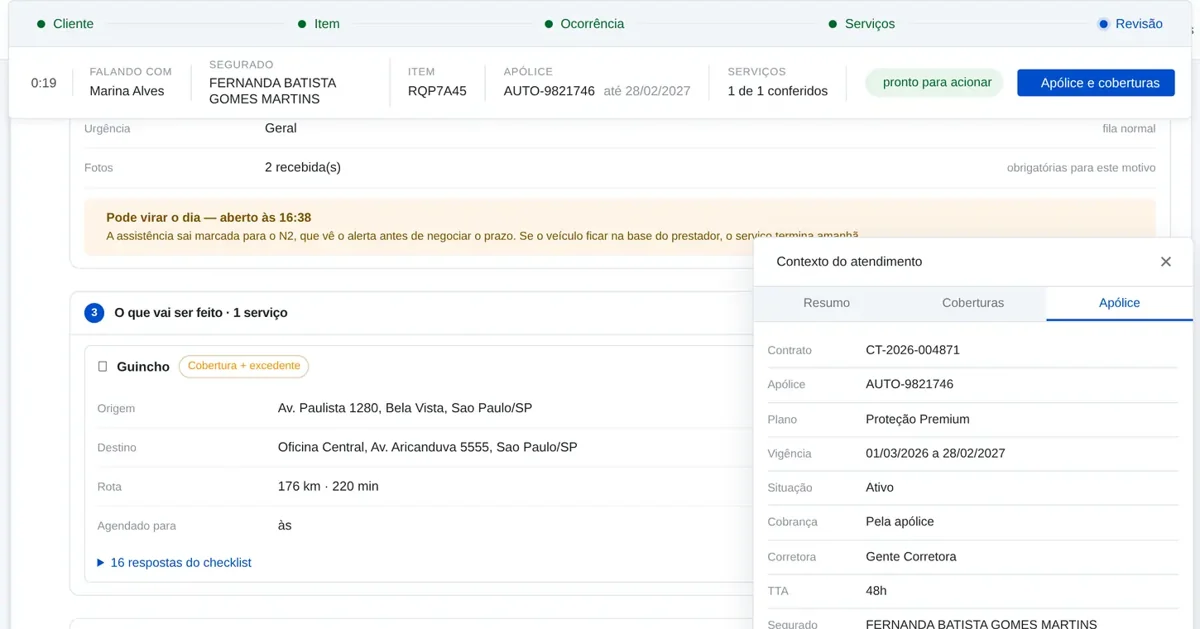Click the Oficina Central destination address
This screenshot has width=1200, height=629.
point(427,447)
